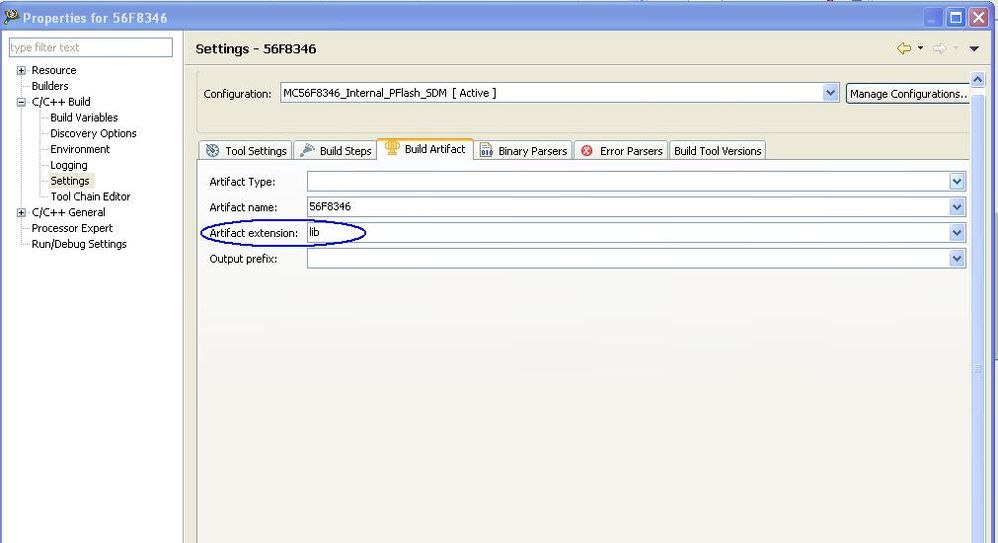Image resolution: width=998 pixels, height=543 pixels.
Task: Select Environment in the tree
Action: (80, 149)
